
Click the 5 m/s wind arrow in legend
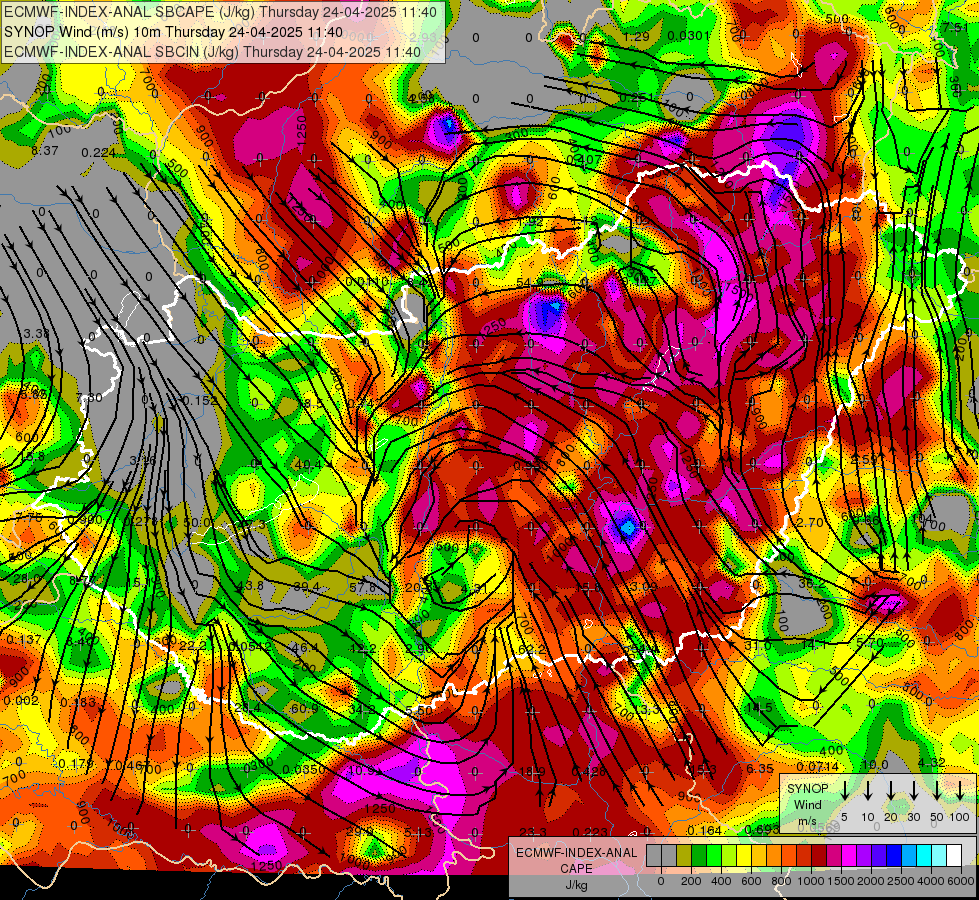pos(845,790)
